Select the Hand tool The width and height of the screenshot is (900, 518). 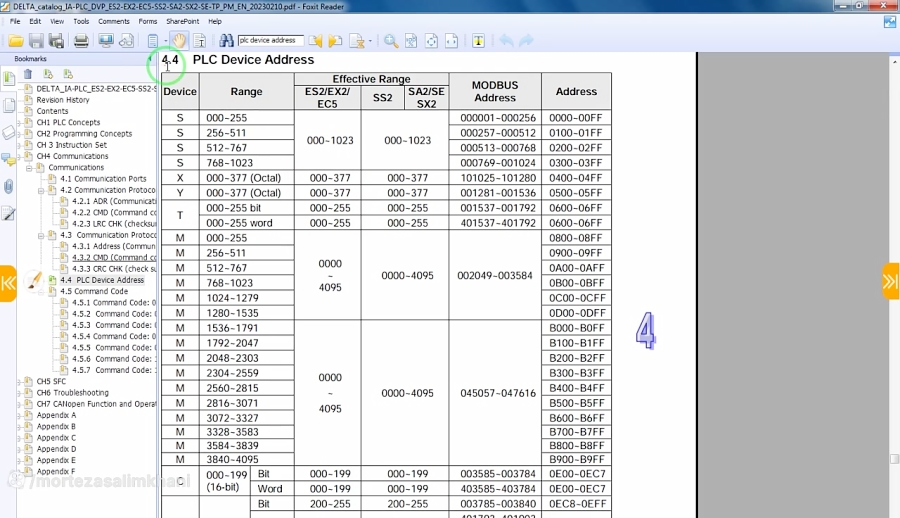coord(179,41)
